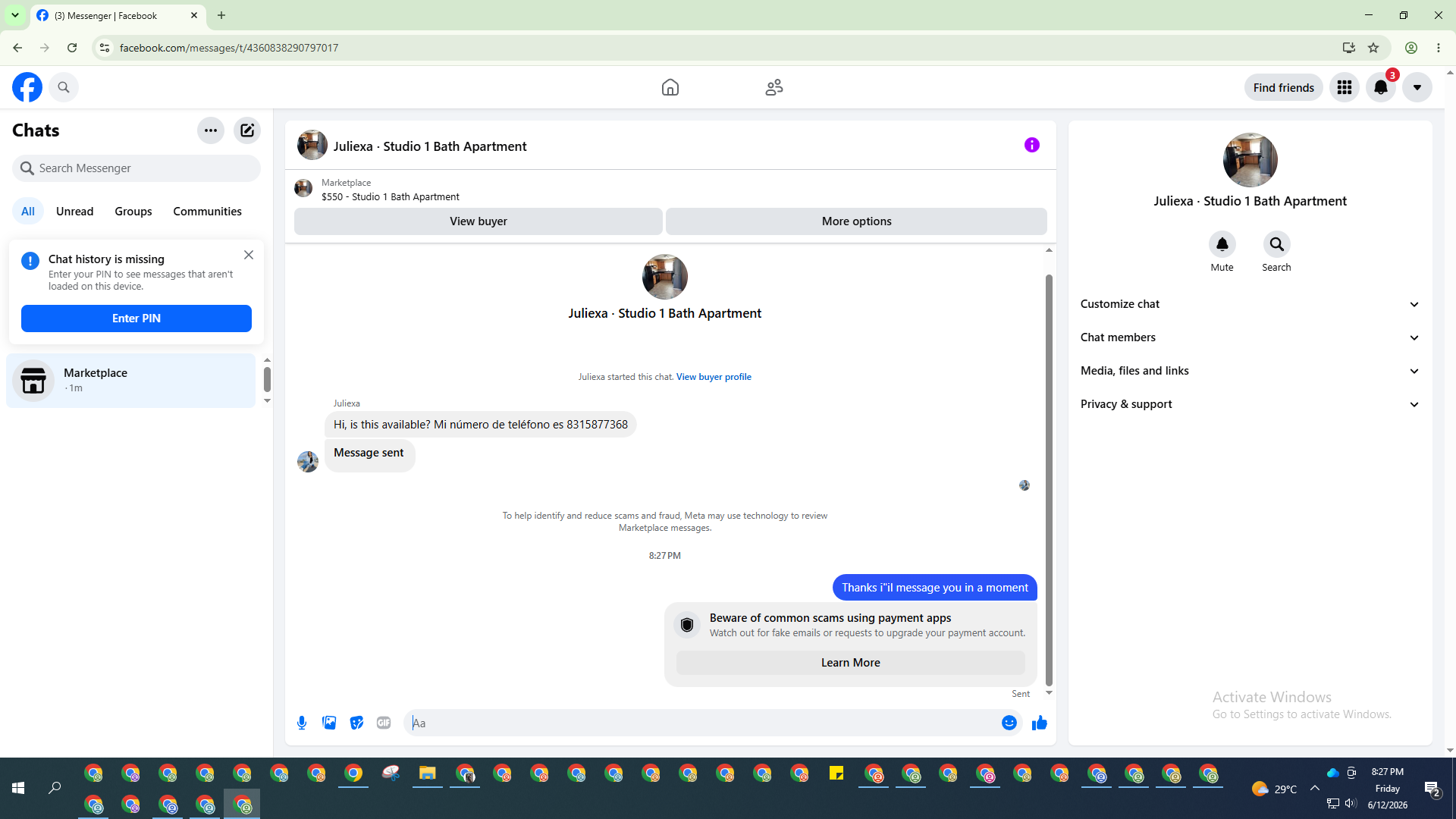Viewport: 1456px width, 819px height.
Task: Send a thumbs-up like
Action: pyautogui.click(x=1040, y=723)
